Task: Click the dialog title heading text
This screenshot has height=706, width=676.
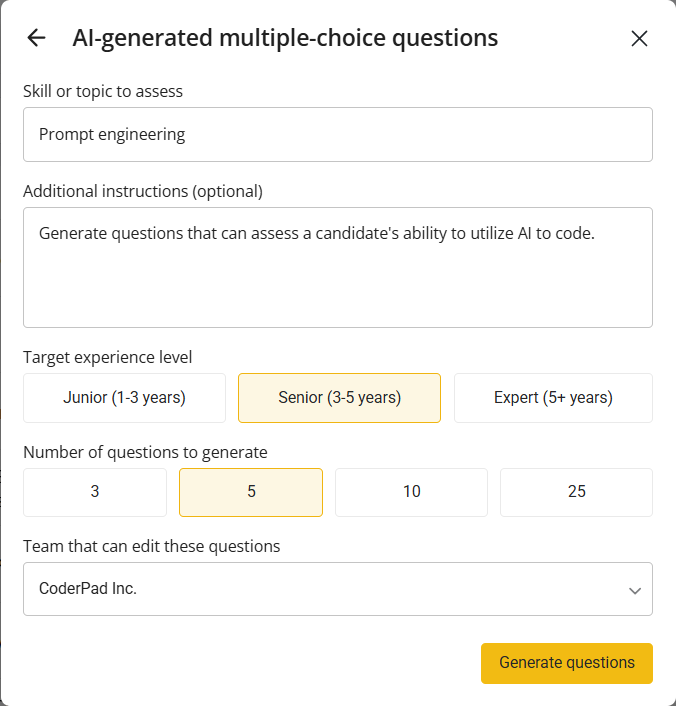Action: click(285, 39)
